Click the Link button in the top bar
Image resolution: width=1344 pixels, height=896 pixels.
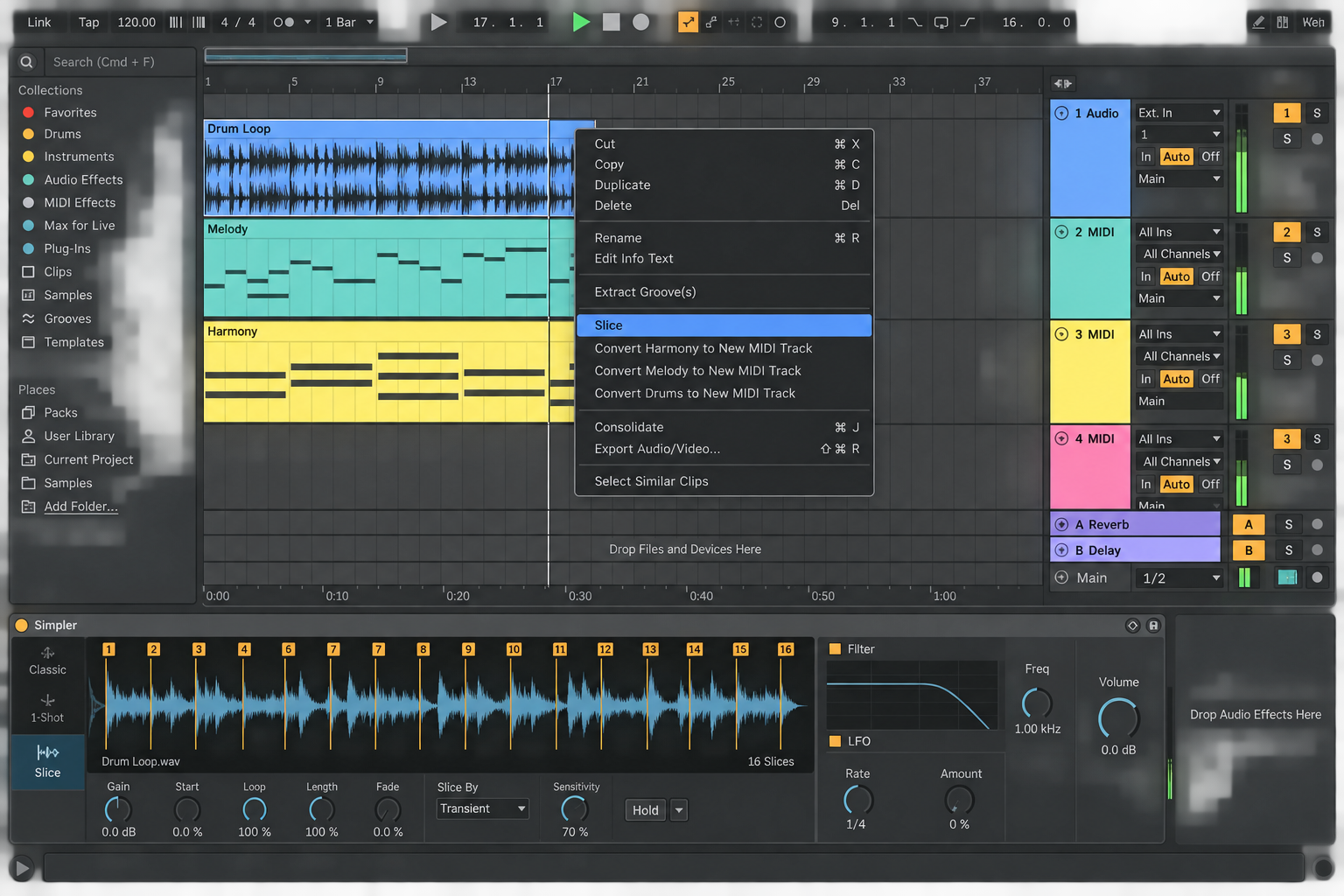[x=39, y=22]
